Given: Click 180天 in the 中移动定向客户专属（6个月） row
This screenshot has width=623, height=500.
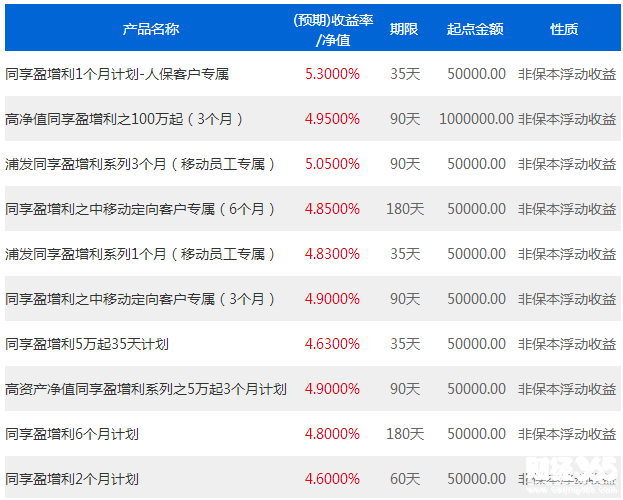Looking at the screenshot, I should tap(405, 209).
